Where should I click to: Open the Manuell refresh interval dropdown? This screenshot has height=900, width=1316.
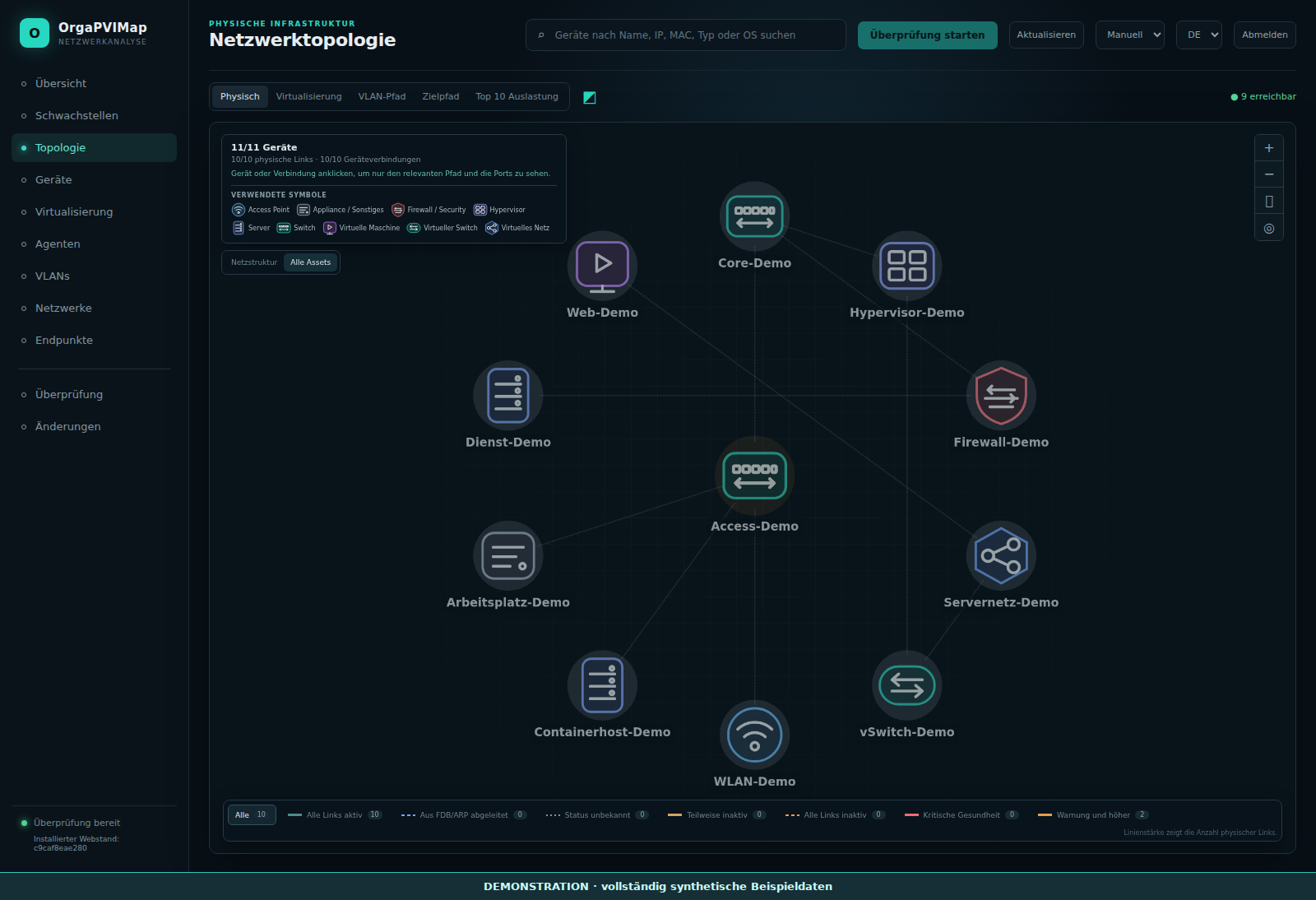click(1129, 35)
